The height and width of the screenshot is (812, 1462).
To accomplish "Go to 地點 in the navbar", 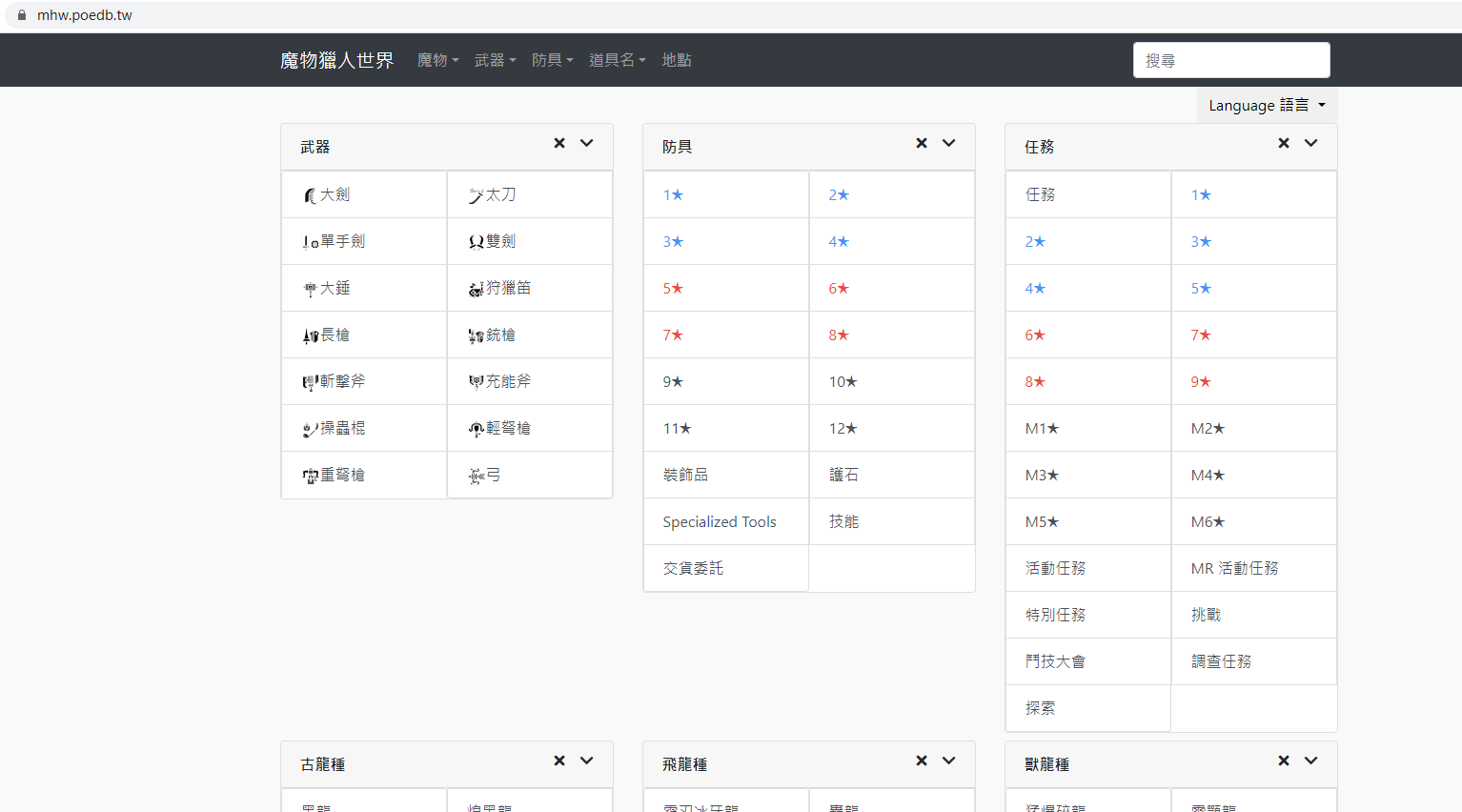I will point(677,60).
